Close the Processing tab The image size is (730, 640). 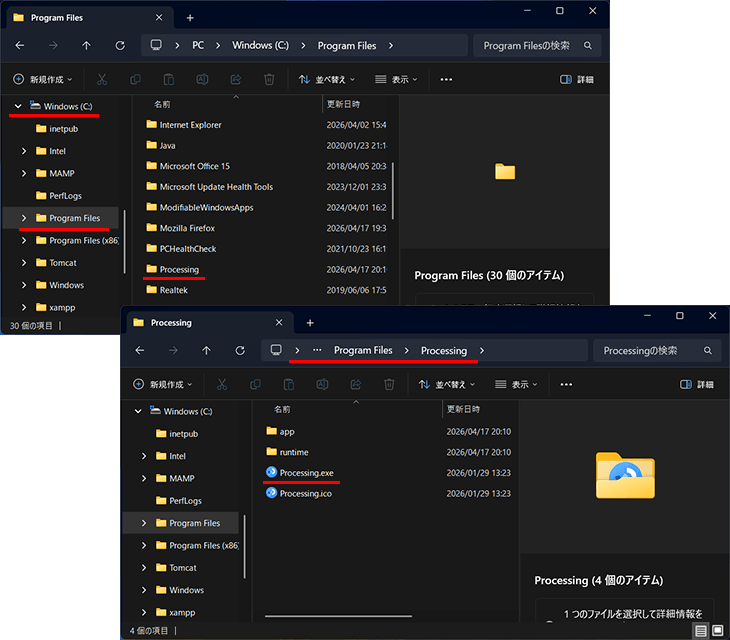click(279, 323)
